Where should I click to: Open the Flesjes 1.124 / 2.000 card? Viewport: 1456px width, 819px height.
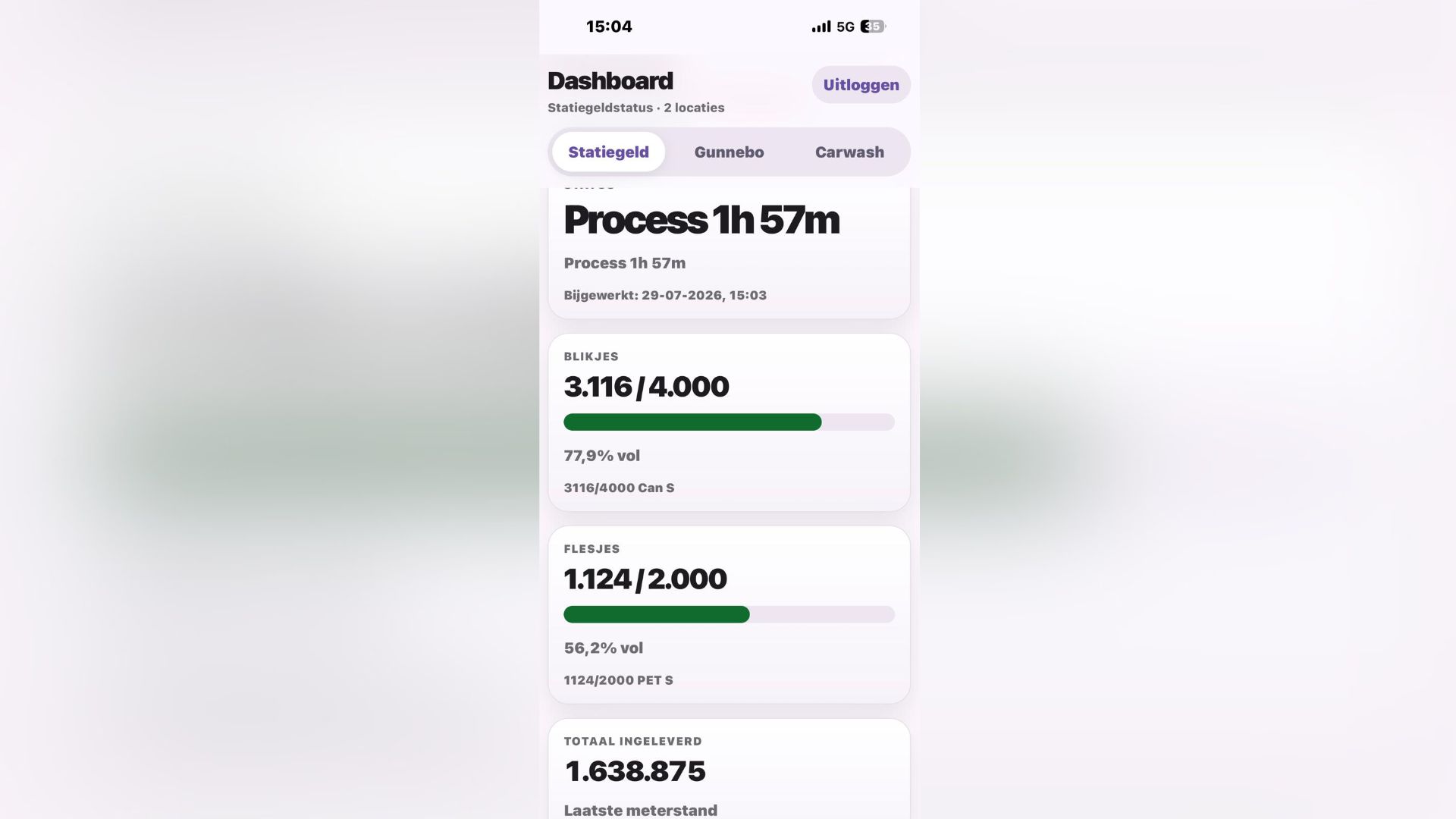729,615
